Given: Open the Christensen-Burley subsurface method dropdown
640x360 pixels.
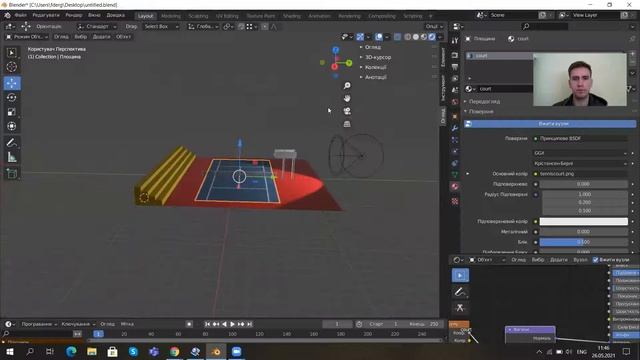Looking at the screenshot, I should [580, 163].
